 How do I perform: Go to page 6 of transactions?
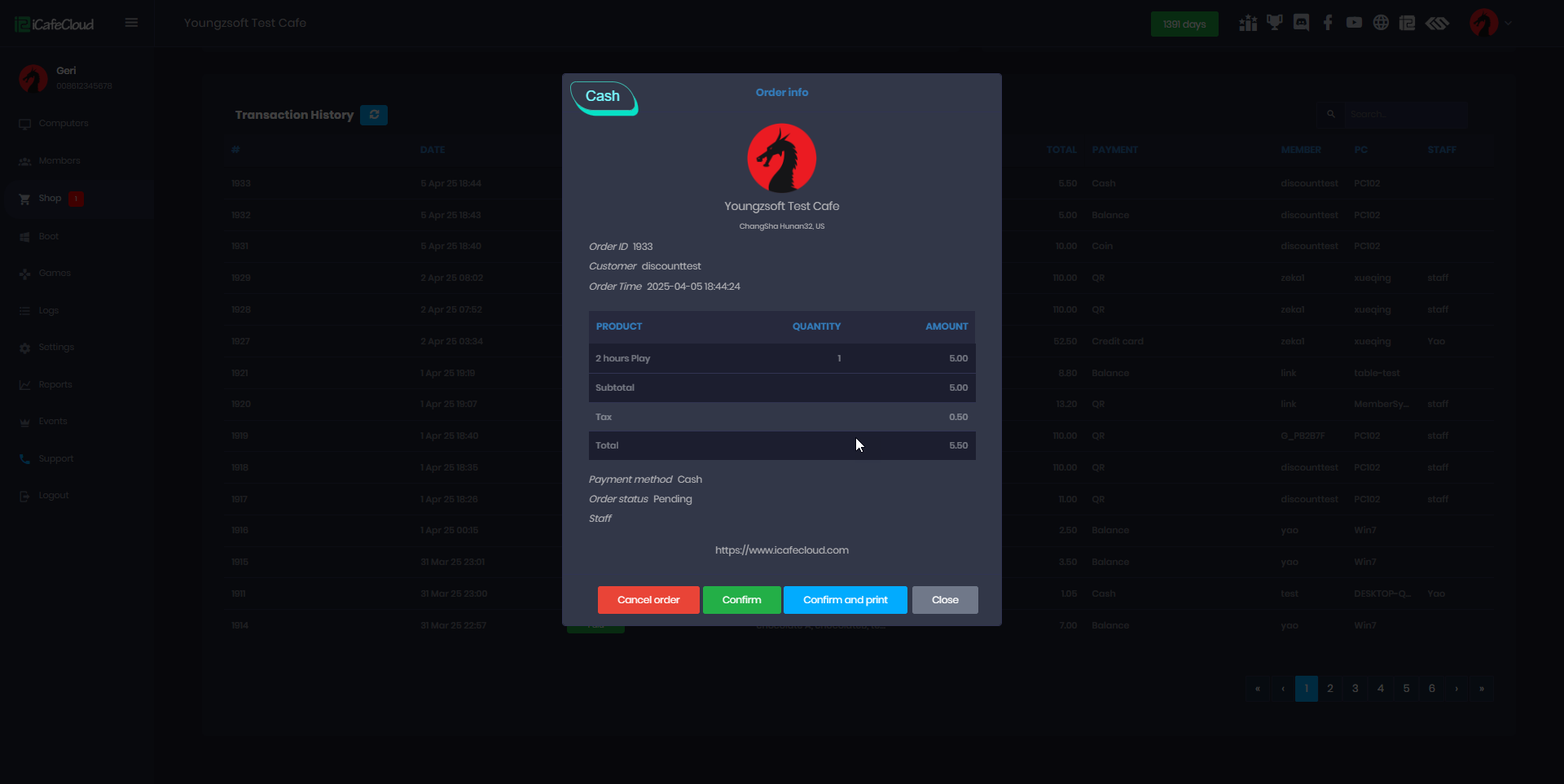1432,689
